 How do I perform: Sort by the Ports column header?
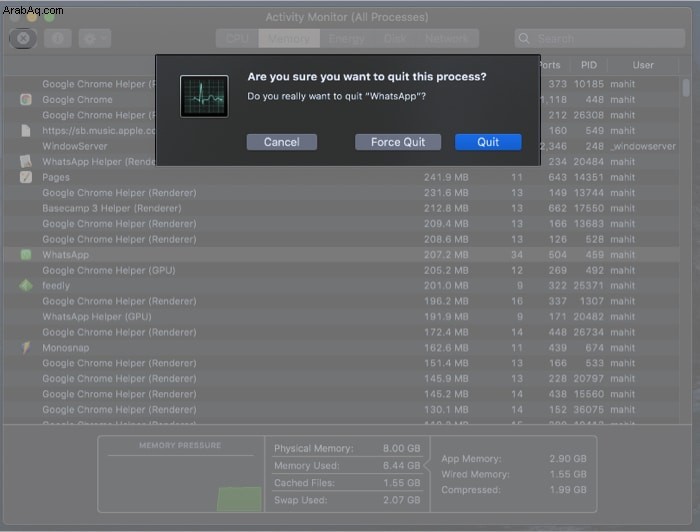(549, 65)
